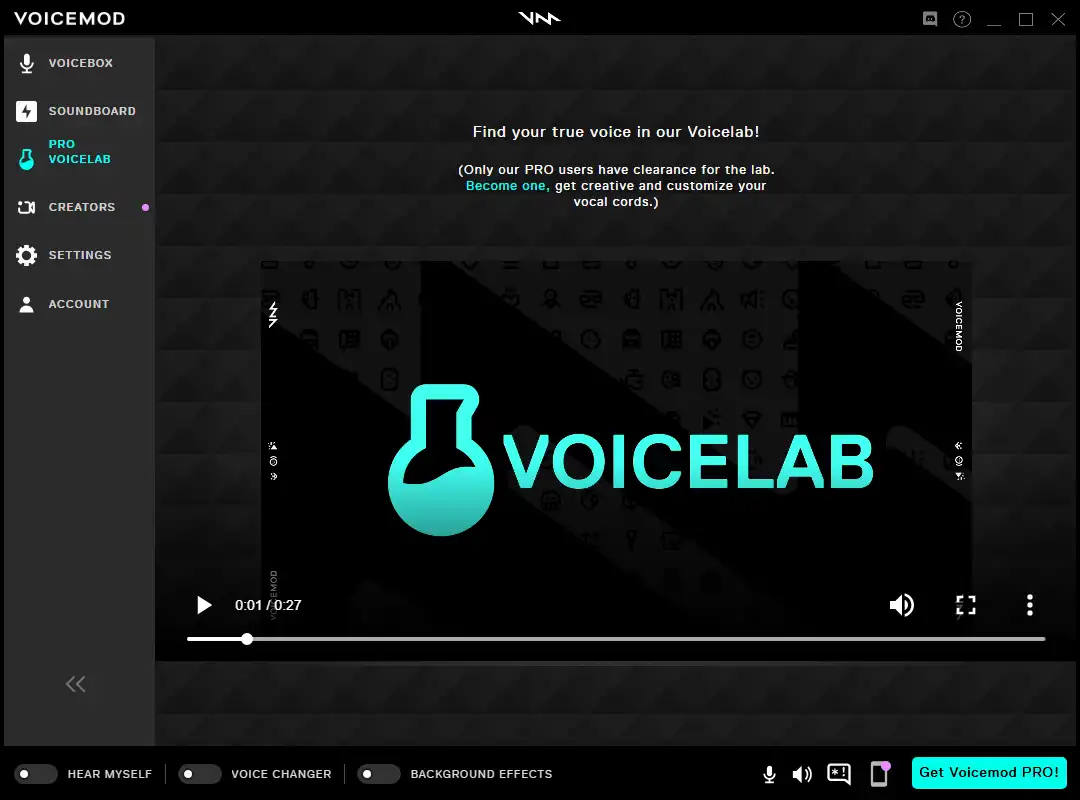Mute the video volume
This screenshot has width=1080, height=800.
(x=902, y=605)
